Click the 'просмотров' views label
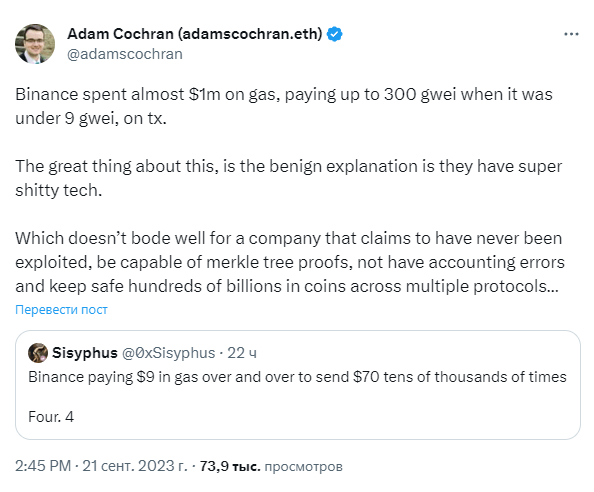The width and height of the screenshot is (594, 492). 303,467
